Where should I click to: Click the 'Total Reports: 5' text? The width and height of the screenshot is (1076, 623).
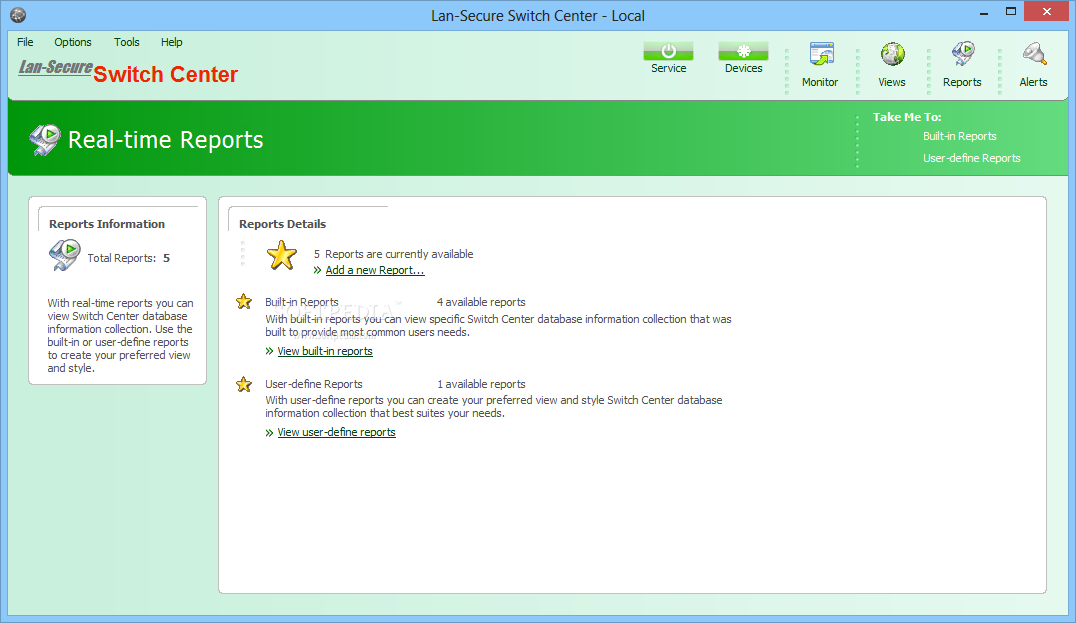point(128,258)
